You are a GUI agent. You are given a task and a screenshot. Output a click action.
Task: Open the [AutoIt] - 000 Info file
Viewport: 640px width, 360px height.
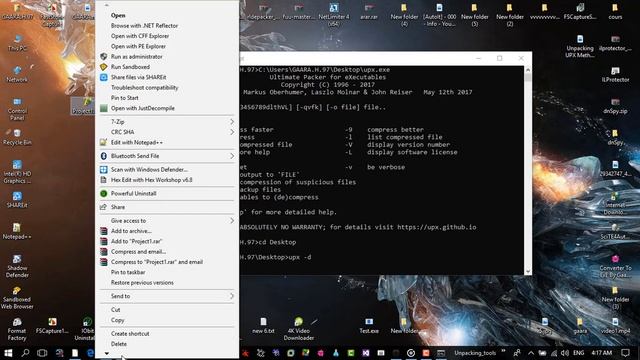pos(440,15)
